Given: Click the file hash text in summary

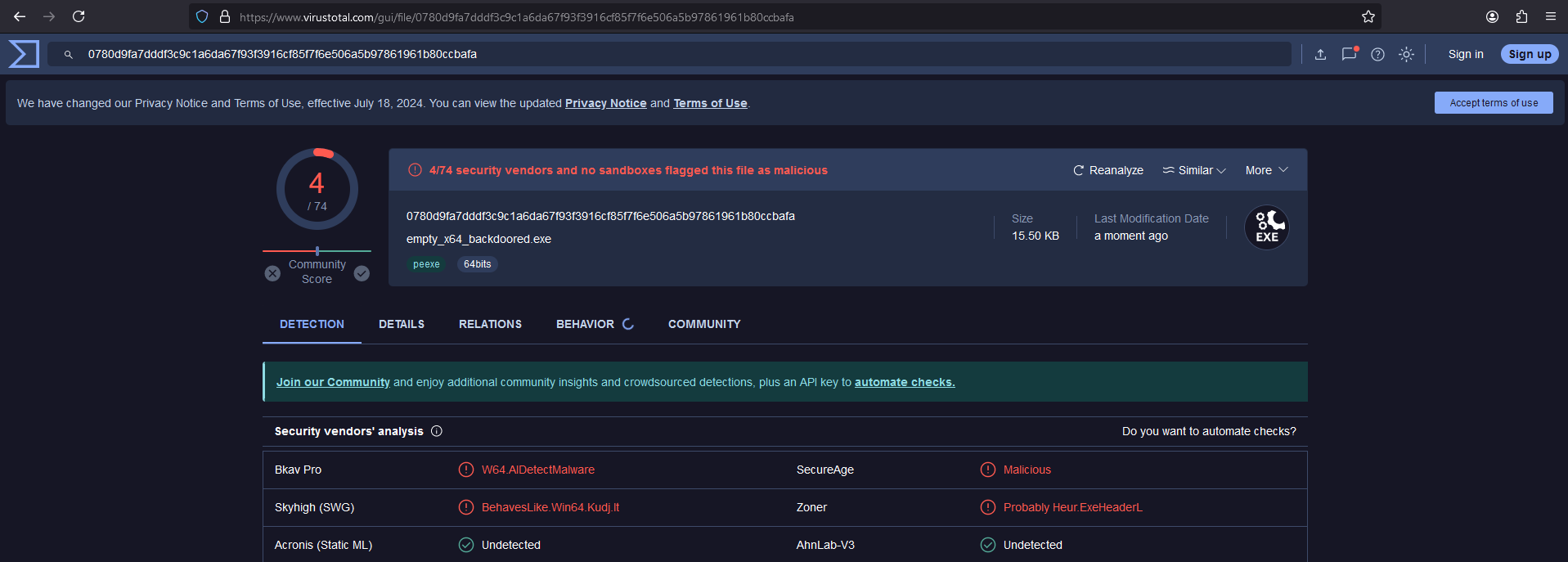Looking at the screenshot, I should tap(600, 216).
